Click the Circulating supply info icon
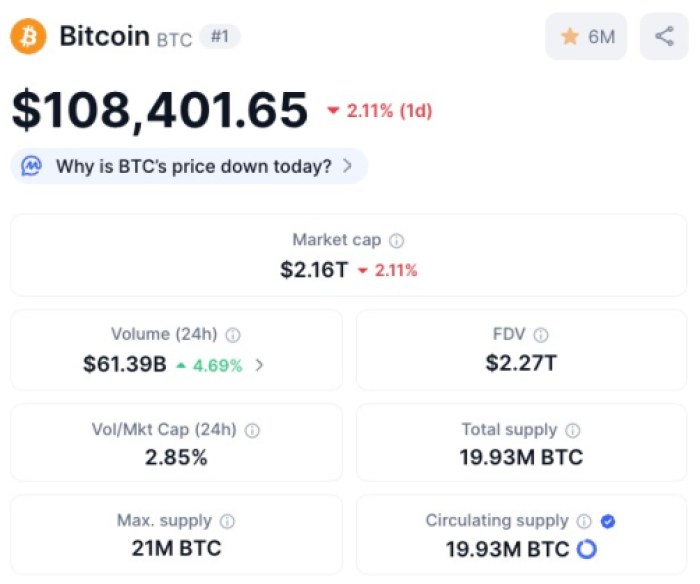 click(584, 521)
